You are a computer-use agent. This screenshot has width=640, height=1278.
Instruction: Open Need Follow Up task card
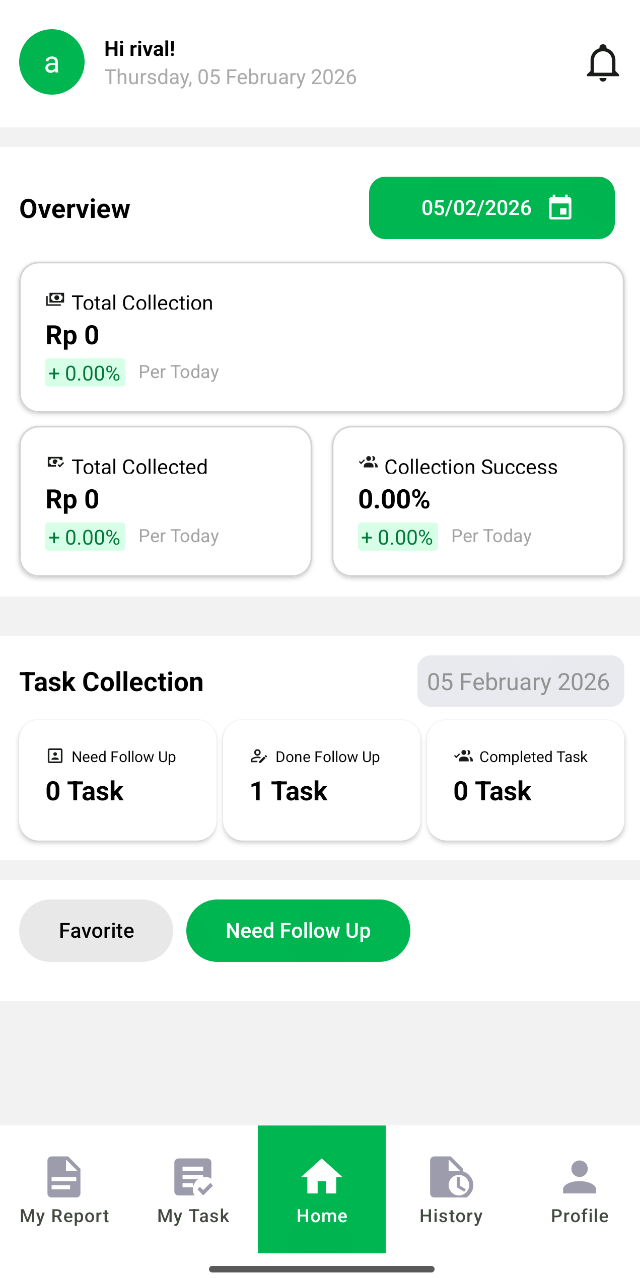118,780
